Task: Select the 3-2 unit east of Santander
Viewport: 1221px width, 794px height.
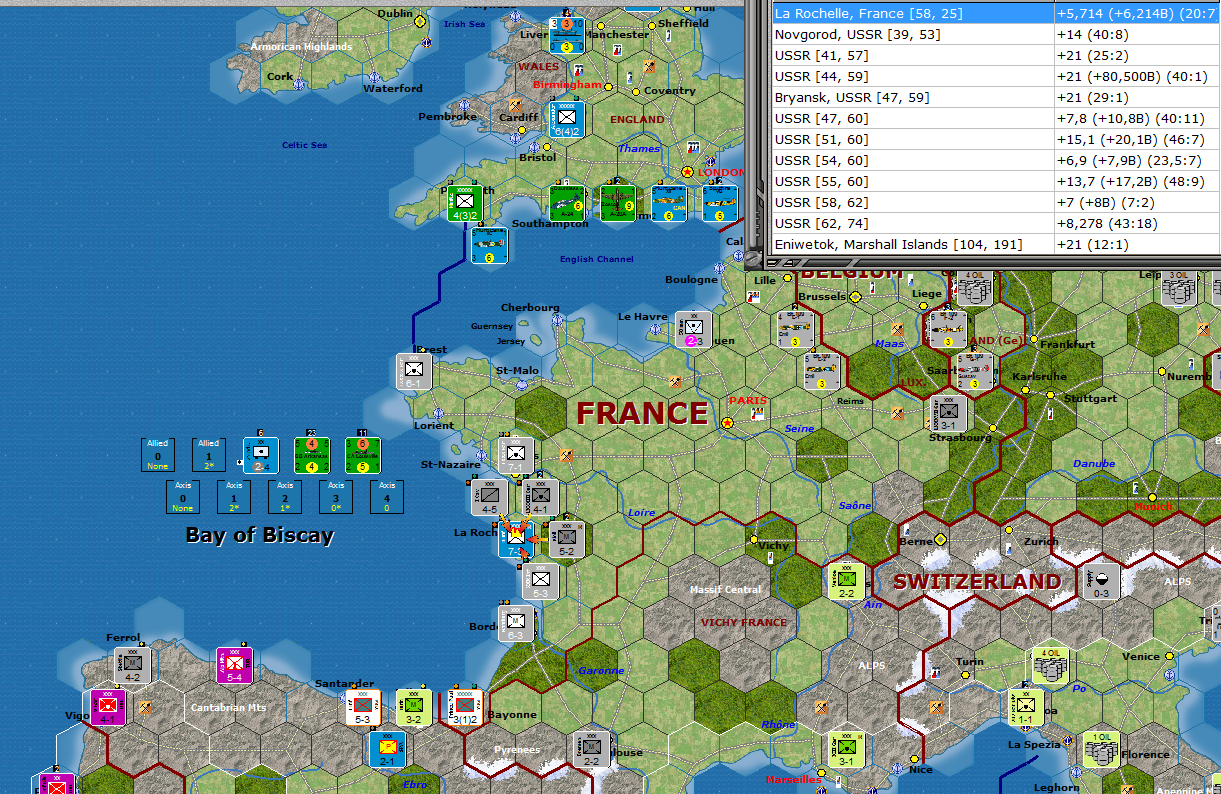Action: pyautogui.click(x=414, y=707)
